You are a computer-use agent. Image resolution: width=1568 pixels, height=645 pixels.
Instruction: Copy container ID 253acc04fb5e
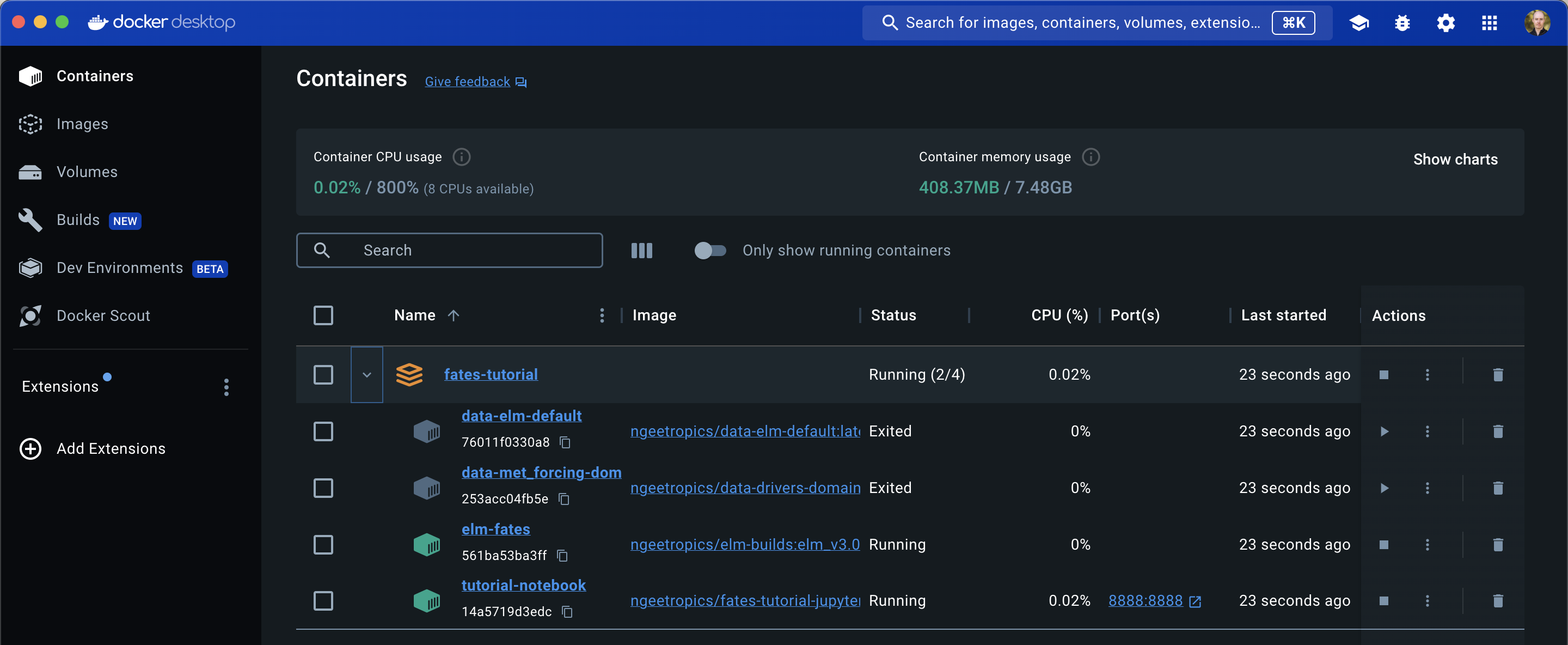coord(563,499)
